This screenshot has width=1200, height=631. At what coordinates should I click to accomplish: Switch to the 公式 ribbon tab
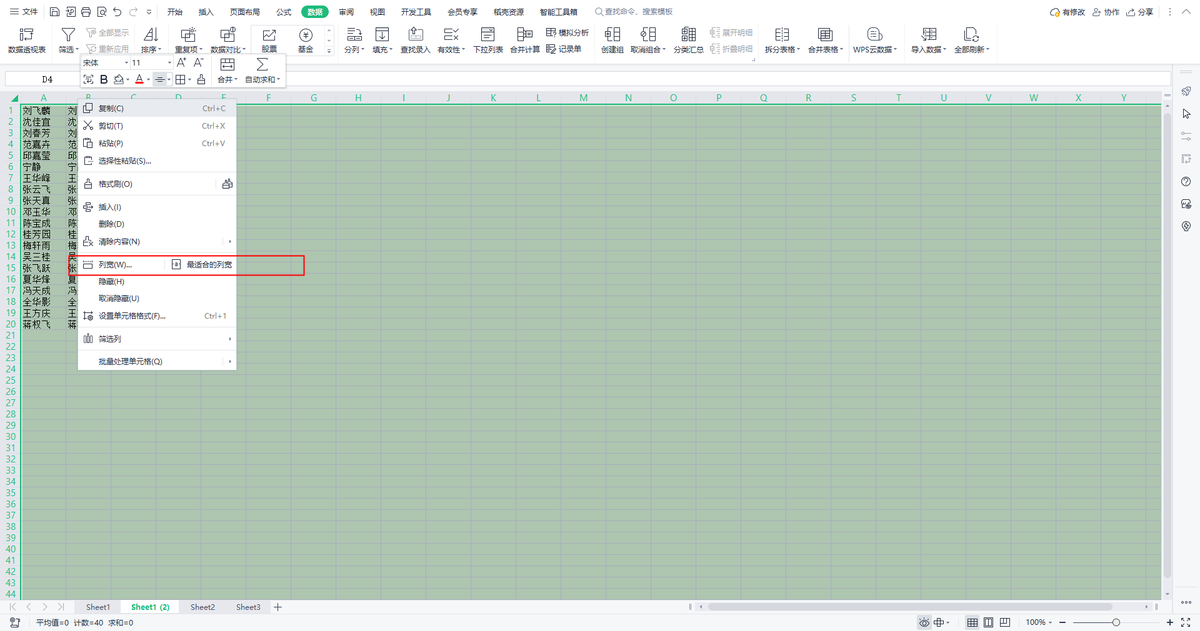pos(284,12)
